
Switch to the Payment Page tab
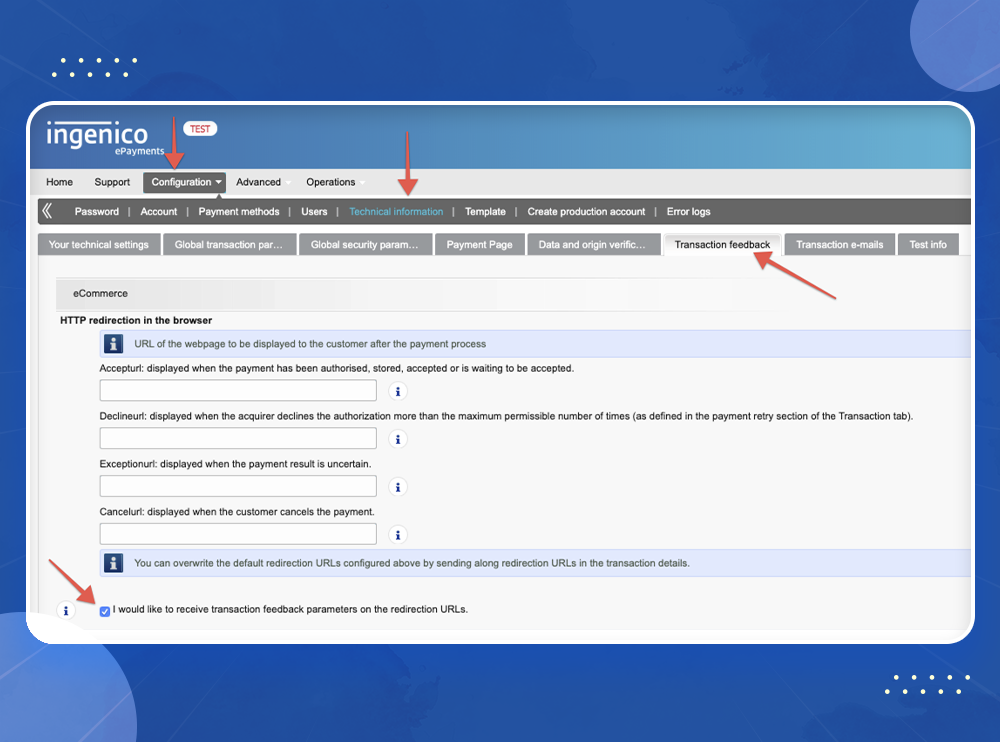pos(479,245)
